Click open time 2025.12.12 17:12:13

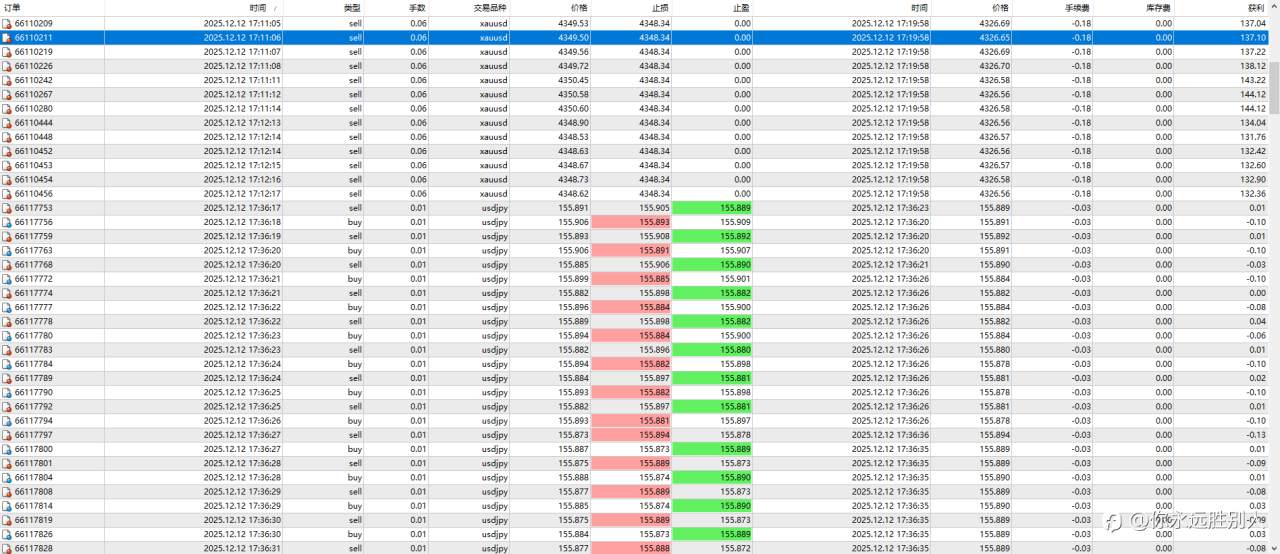point(242,123)
